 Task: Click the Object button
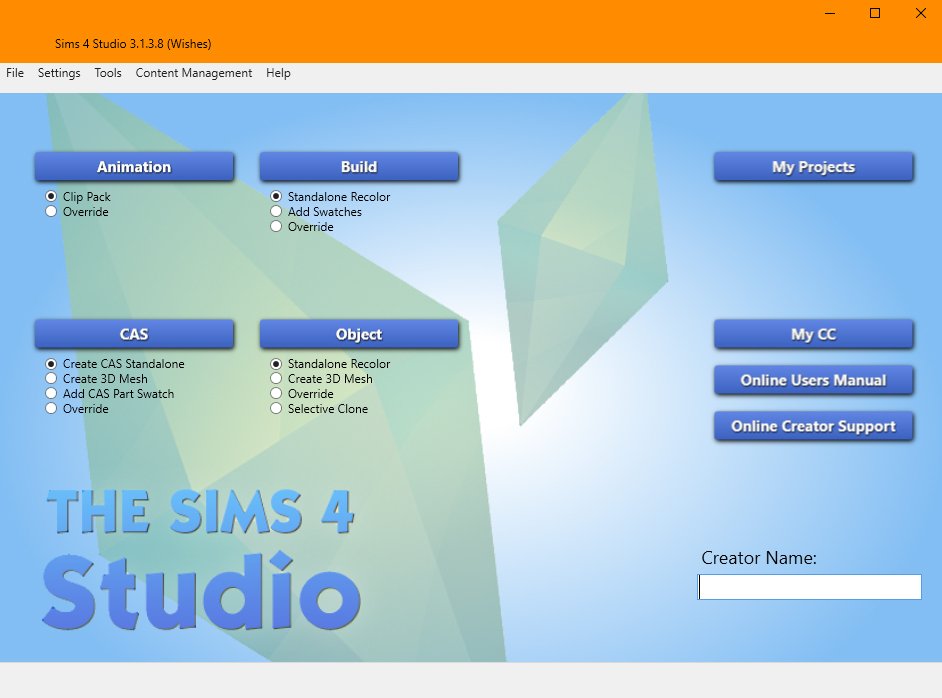359,334
